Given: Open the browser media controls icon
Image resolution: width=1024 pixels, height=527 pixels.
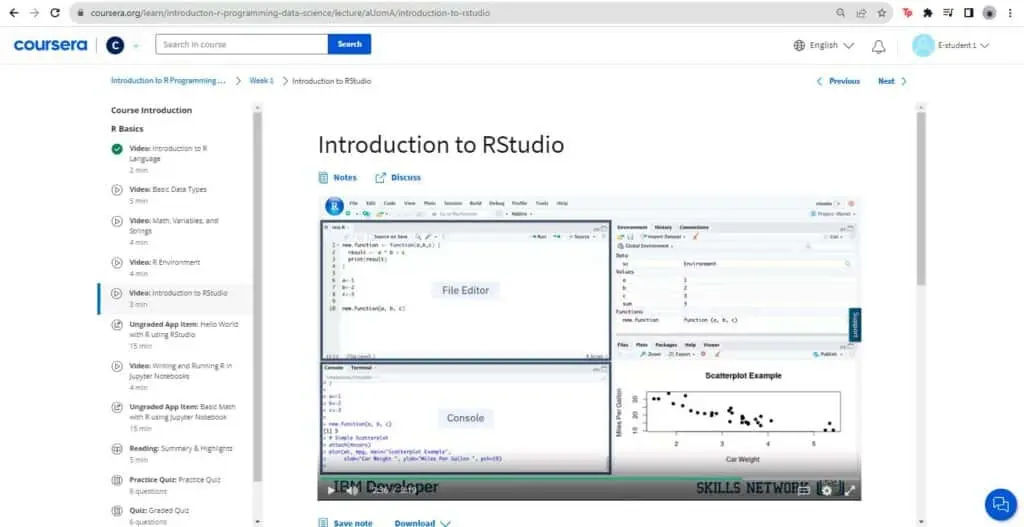Looking at the screenshot, I should (x=948, y=12).
